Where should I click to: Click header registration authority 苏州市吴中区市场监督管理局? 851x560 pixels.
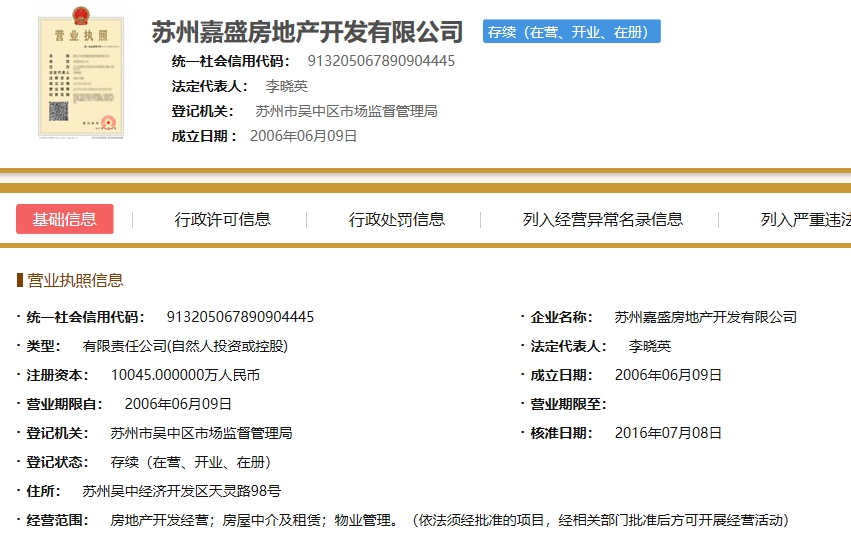point(346,111)
